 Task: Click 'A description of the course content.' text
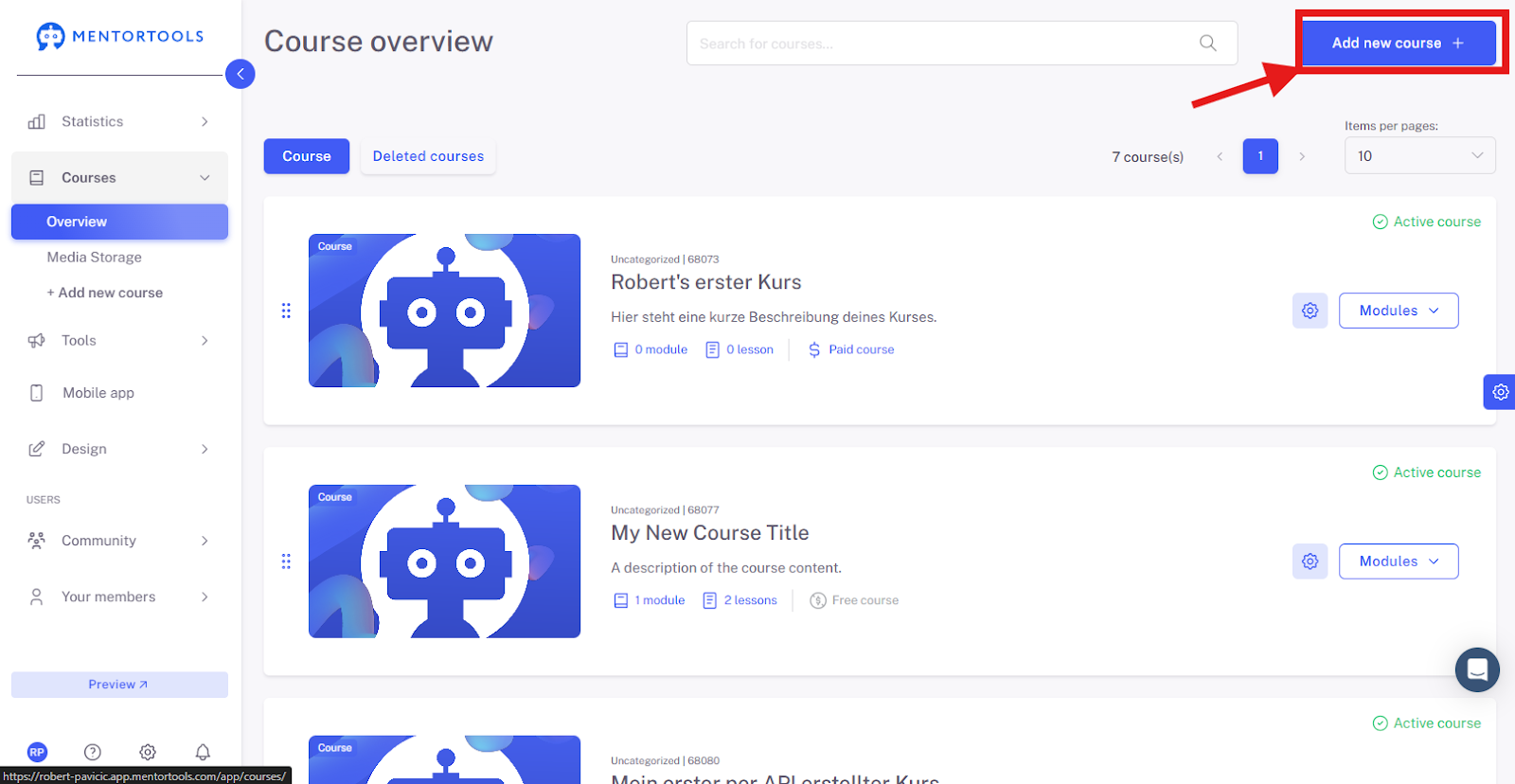(x=726, y=568)
